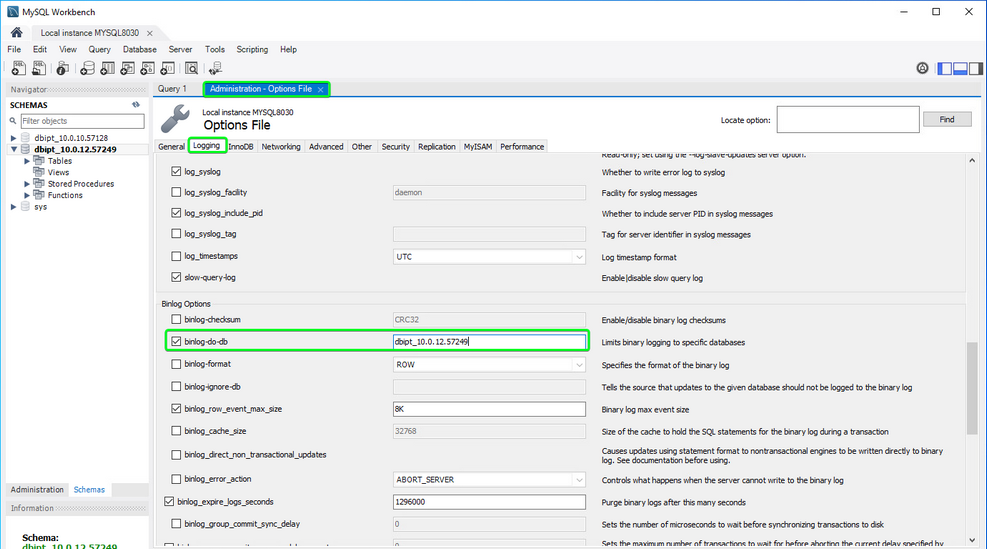Click the create new view icon
Screen dimensions: 987x549
coord(128,68)
